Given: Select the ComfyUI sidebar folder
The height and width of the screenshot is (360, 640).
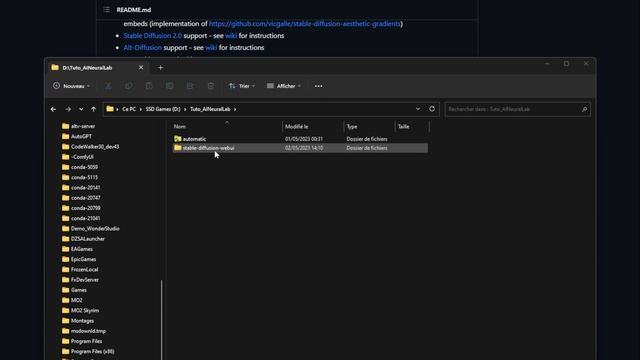Looking at the screenshot, I should tap(82, 157).
